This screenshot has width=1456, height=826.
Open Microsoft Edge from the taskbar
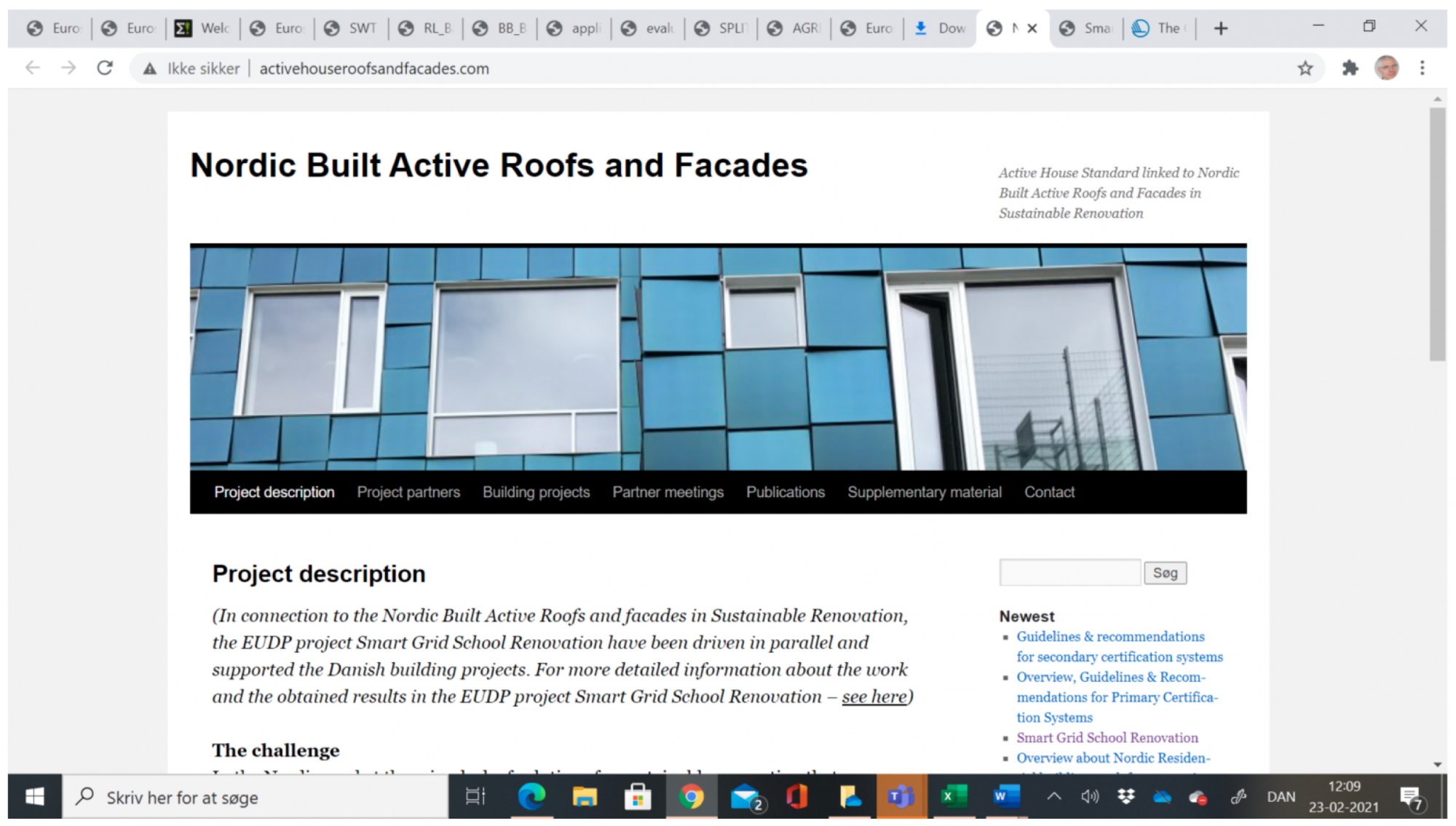pyautogui.click(x=531, y=798)
